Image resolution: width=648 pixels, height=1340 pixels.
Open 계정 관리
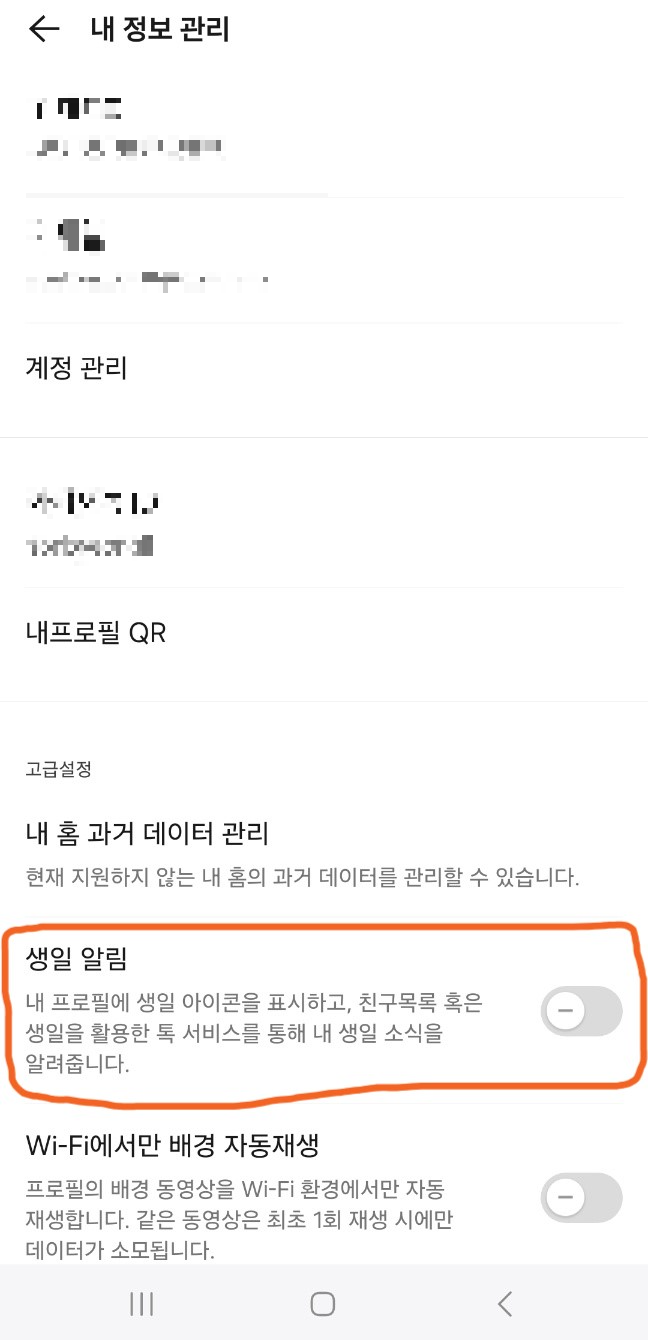click(x=324, y=368)
